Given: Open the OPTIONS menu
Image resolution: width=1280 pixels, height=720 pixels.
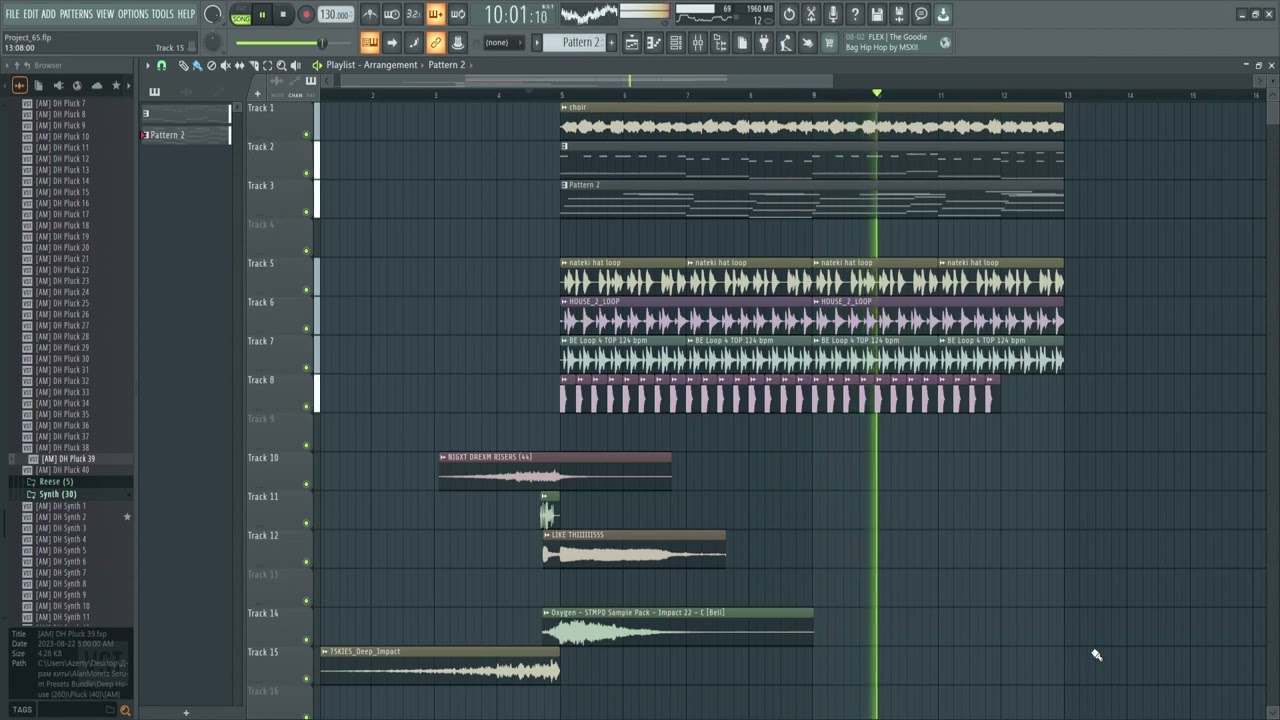Looking at the screenshot, I should click(x=133, y=14).
